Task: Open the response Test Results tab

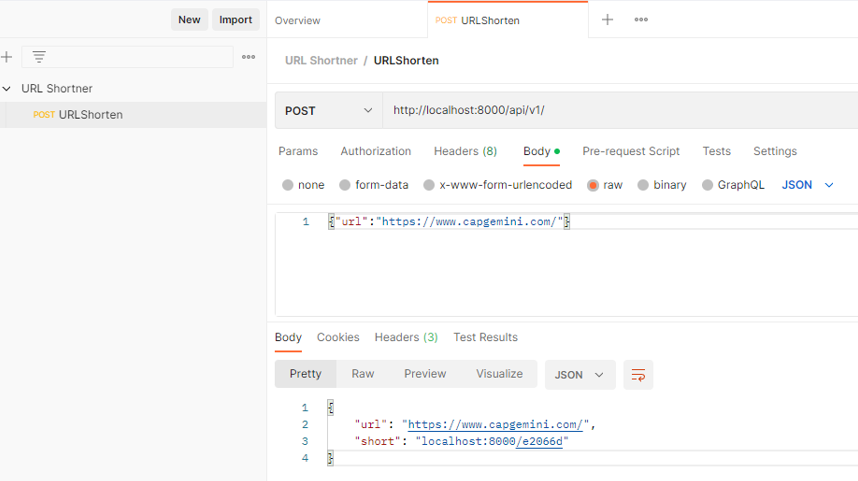Action: click(485, 337)
